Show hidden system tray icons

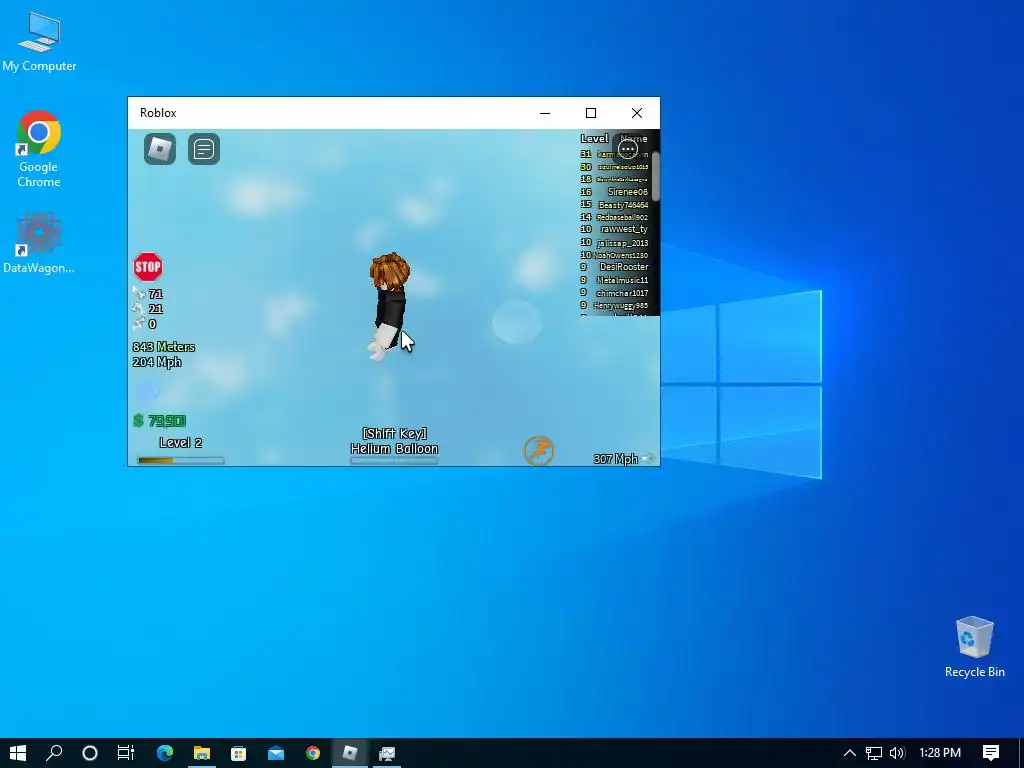tap(849, 753)
